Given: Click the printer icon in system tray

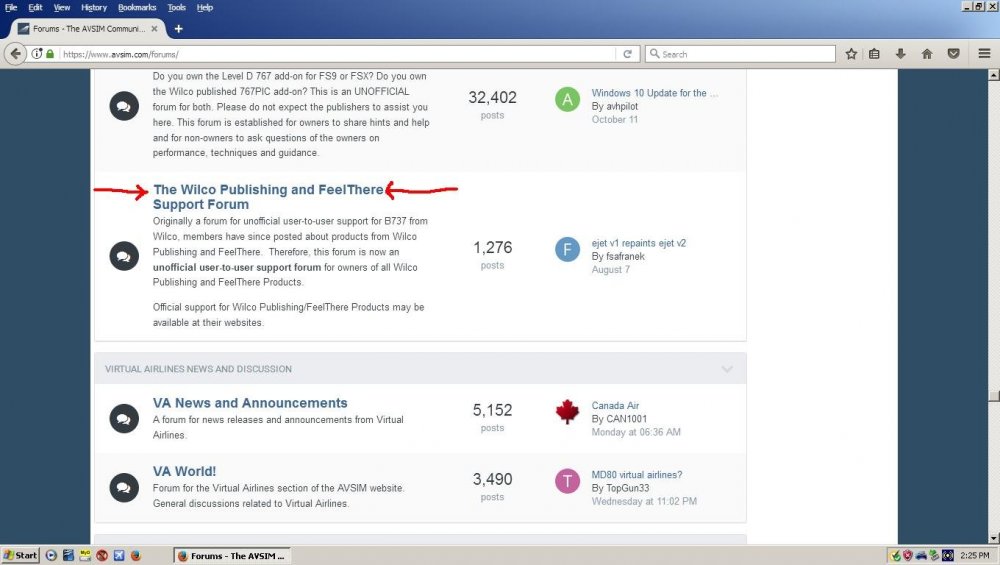Looking at the screenshot, I should pos(921,555).
